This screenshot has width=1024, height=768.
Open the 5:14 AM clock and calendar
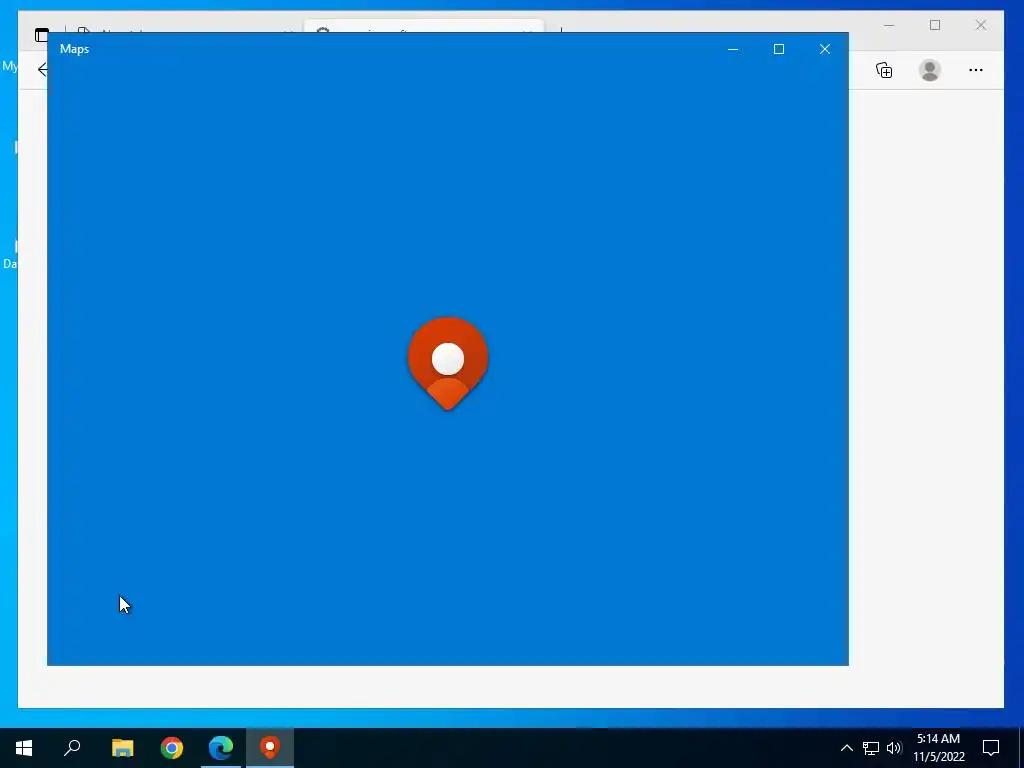[938, 748]
